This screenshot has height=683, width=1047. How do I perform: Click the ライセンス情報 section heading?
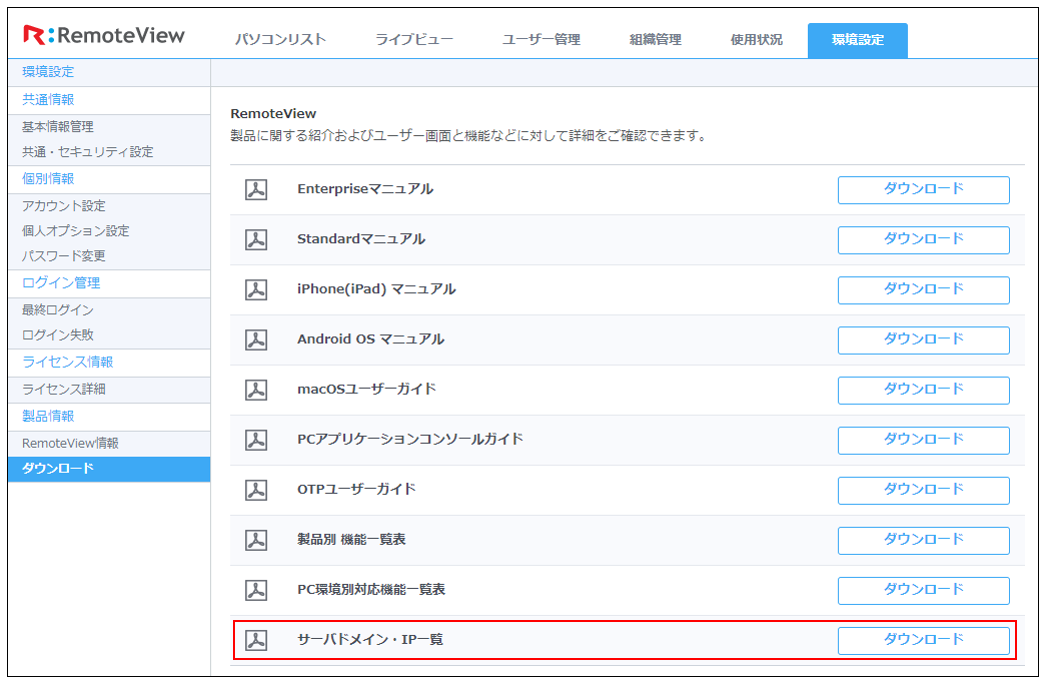(67, 363)
